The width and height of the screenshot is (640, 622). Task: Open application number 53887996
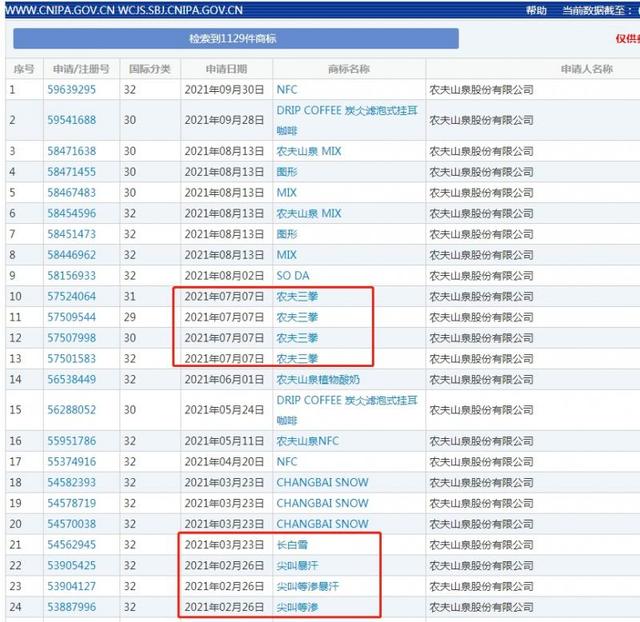point(72,607)
